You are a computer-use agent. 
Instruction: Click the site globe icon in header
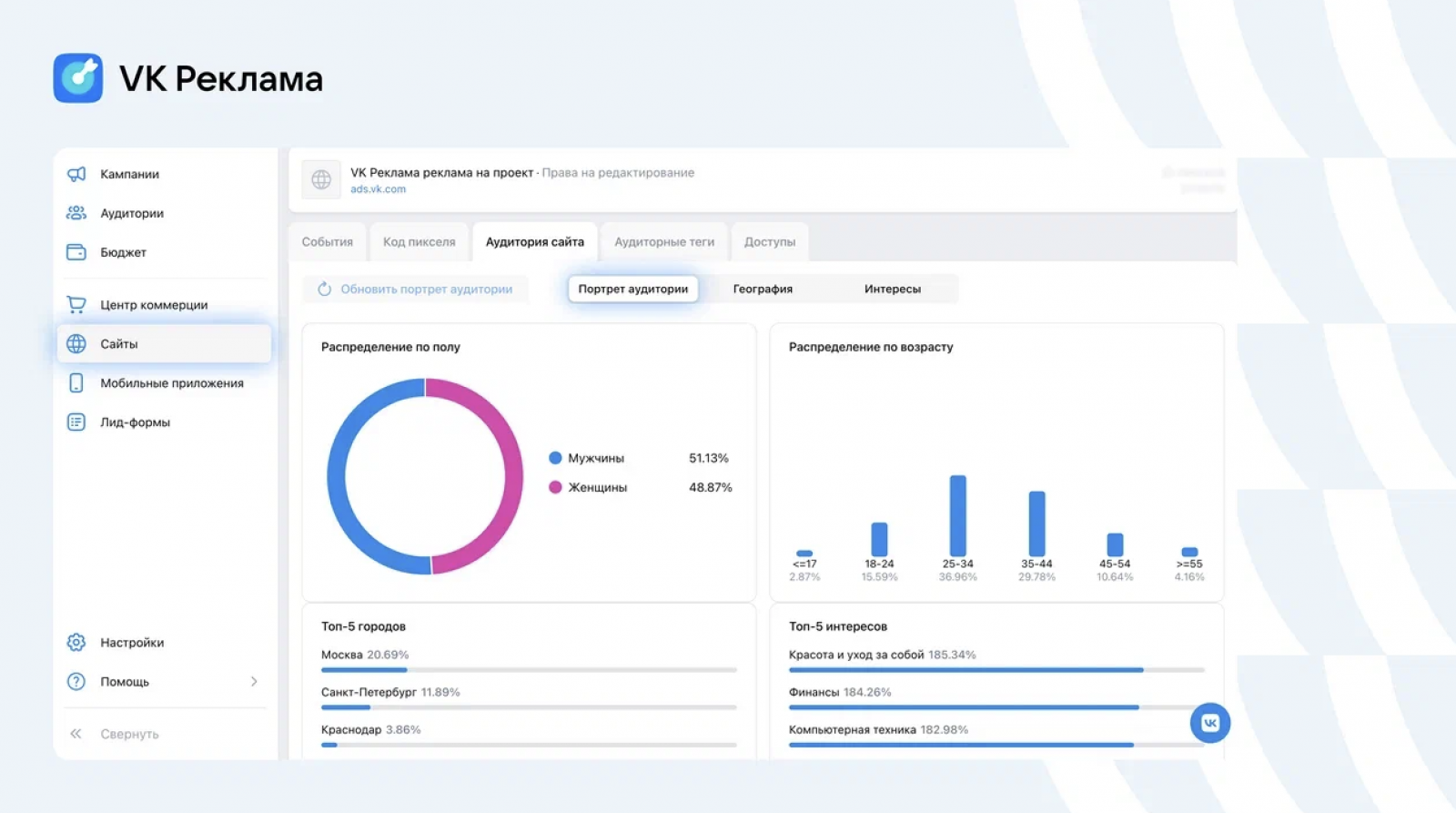pos(321,180)
